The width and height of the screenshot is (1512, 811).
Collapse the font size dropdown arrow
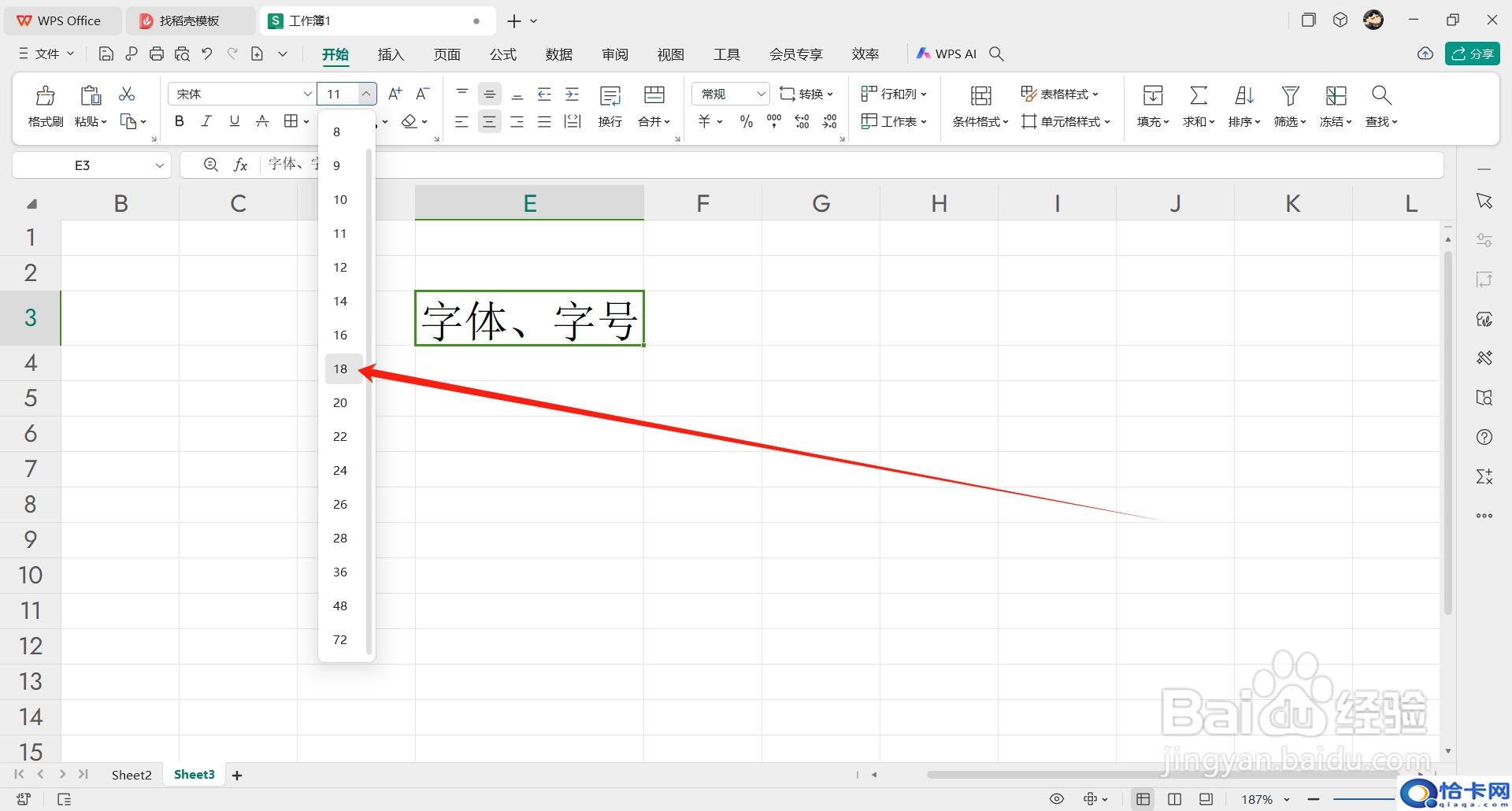tap(366, 94)
